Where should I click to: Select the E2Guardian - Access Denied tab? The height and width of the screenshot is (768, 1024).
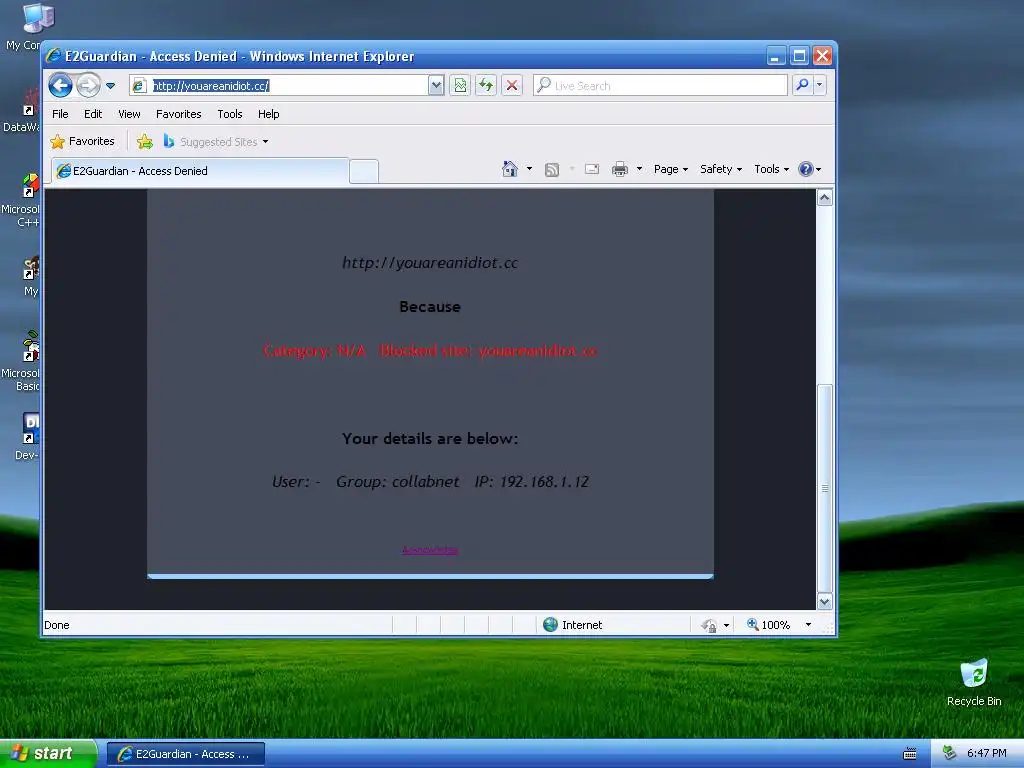point(200,171)
